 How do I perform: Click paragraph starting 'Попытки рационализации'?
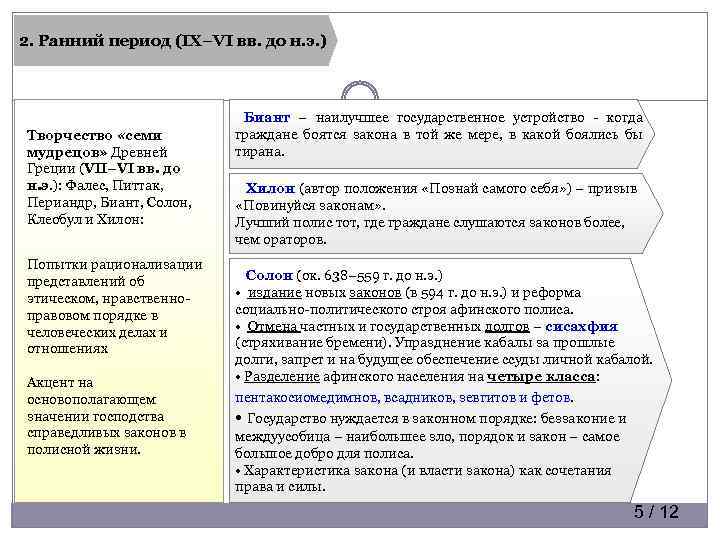tap(114, 307)
